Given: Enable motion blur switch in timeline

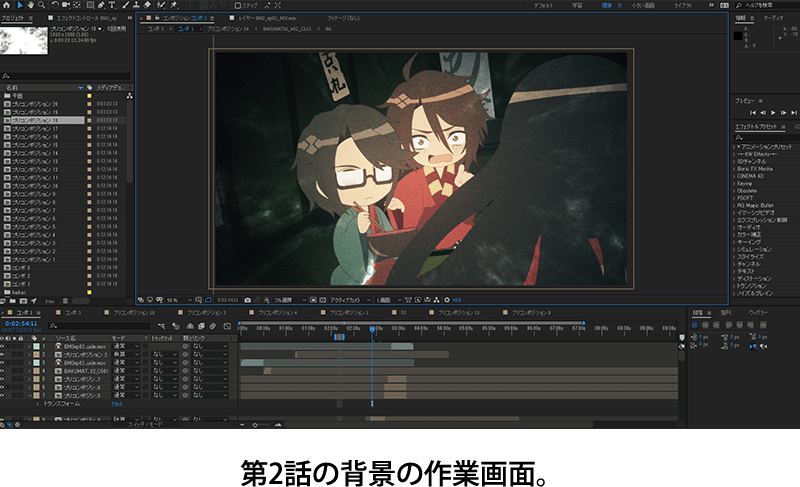Looking at the screenshot, I should [x=213, y=326].
